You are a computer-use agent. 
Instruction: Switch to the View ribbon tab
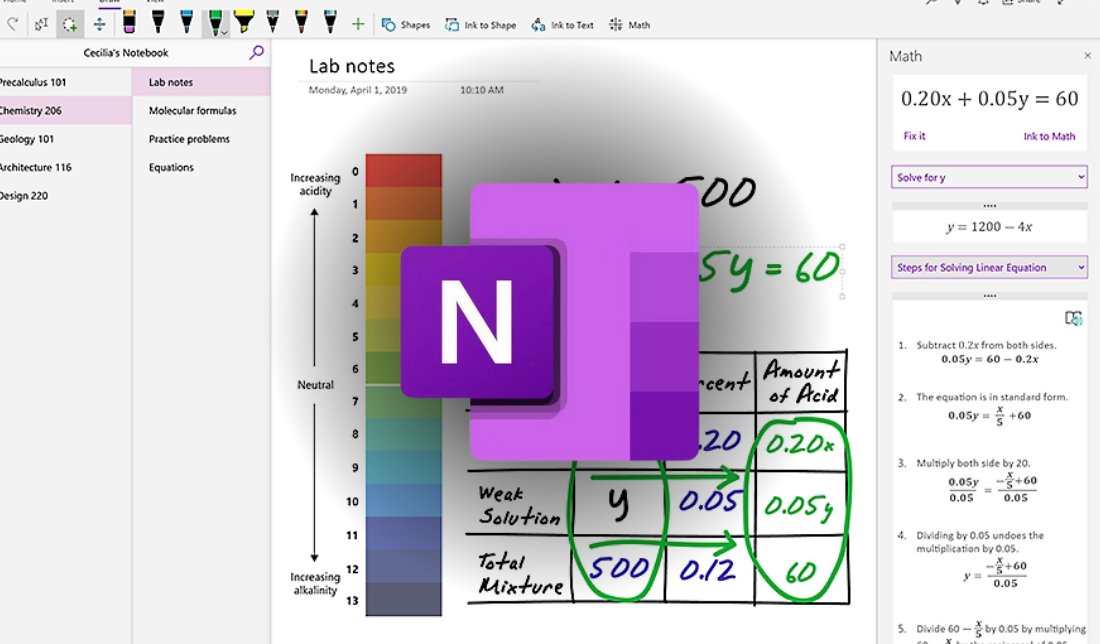[x=157, y=3]
